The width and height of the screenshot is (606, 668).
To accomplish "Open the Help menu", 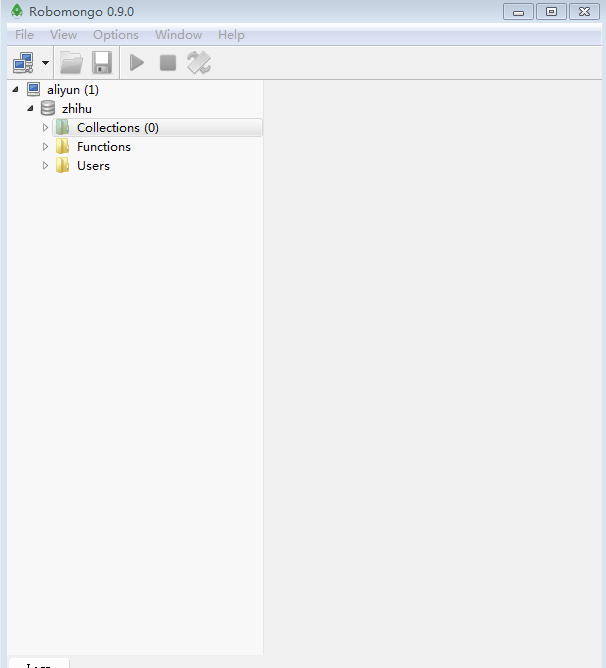I will (x=231, y=35).
